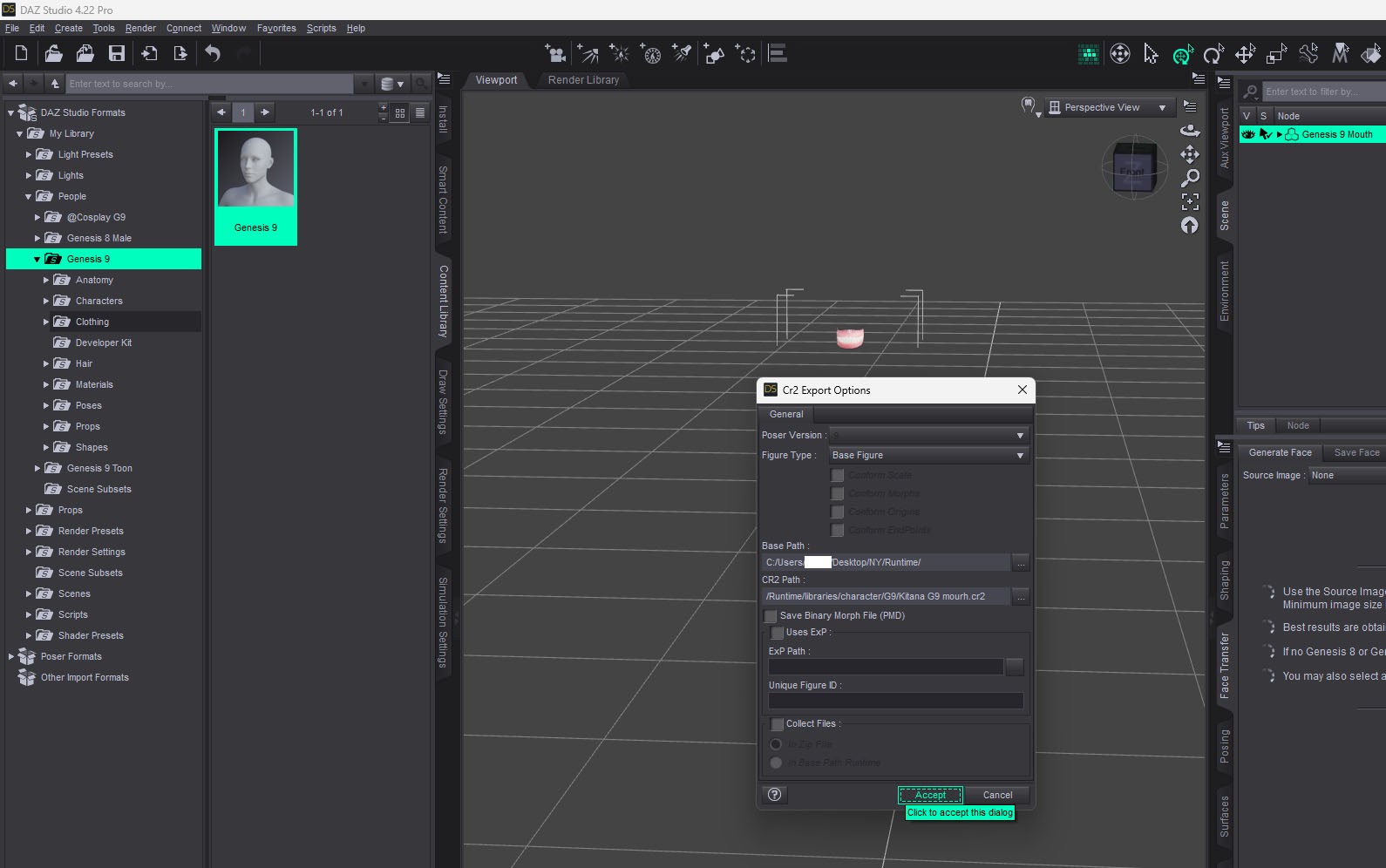
Task: Create a new camera with the toolbar icon
Action: pyautogui.click(x=555, y=54)
